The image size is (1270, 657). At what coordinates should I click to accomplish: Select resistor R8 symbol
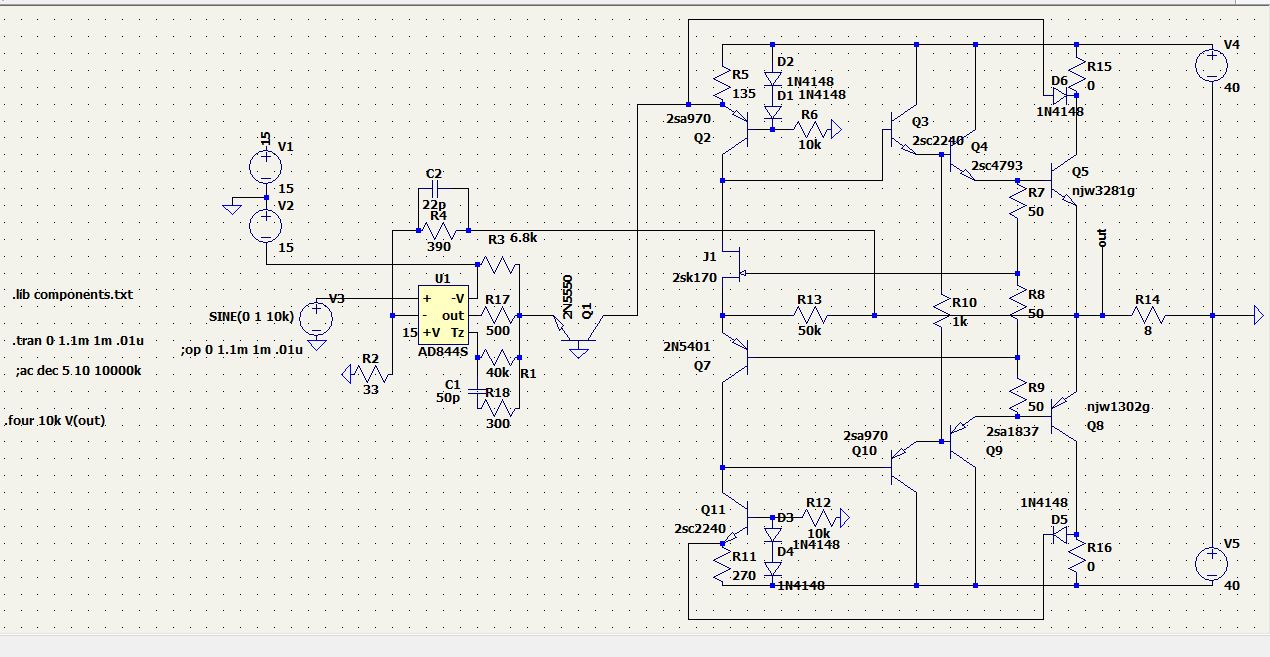(x=1018, y=304)
